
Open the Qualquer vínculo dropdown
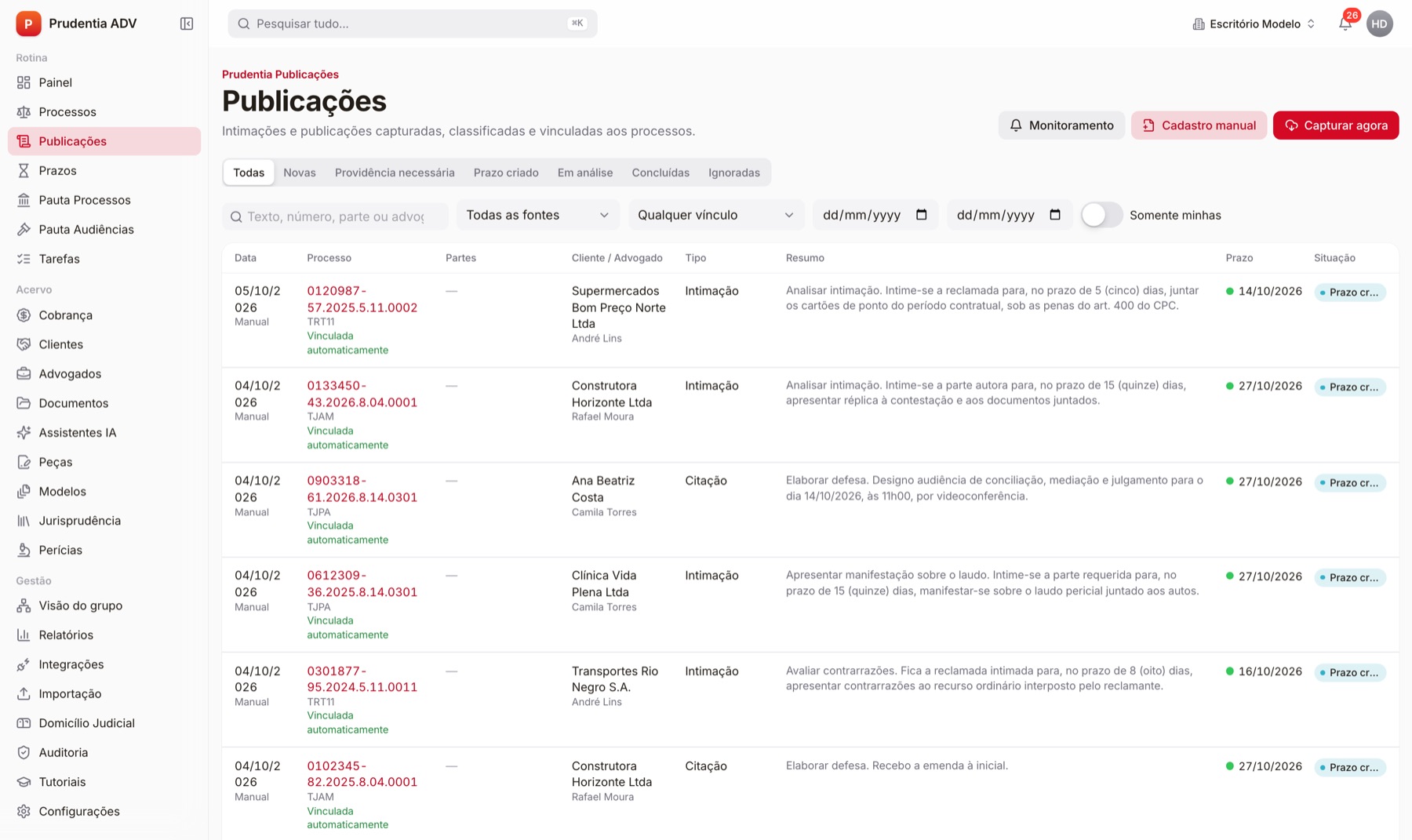pos(715,215)
